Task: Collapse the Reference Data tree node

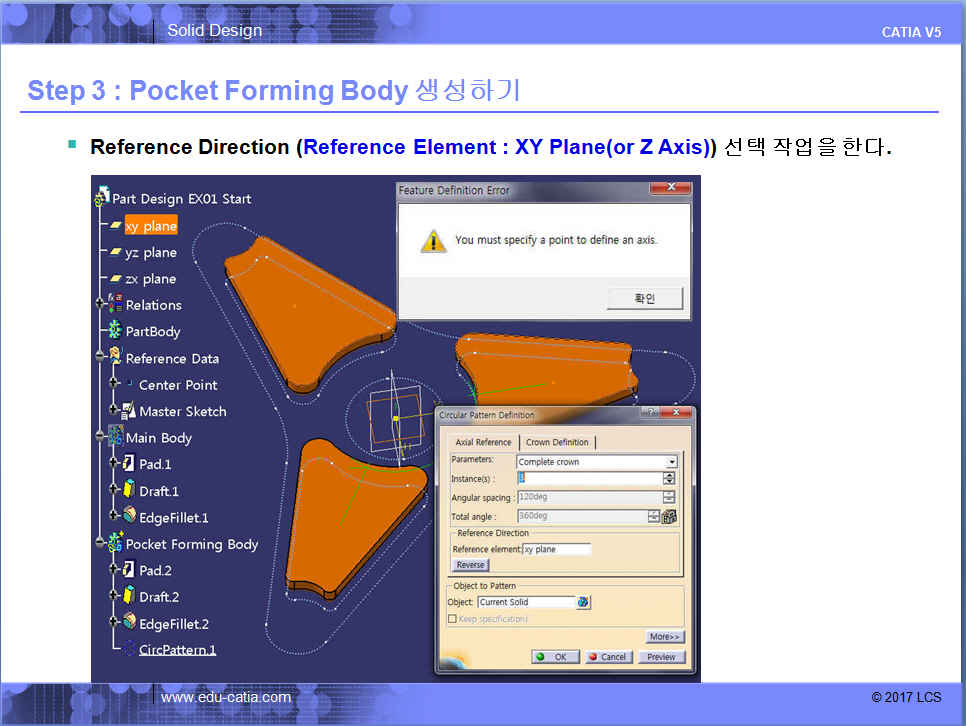Action: pos(100,358)
